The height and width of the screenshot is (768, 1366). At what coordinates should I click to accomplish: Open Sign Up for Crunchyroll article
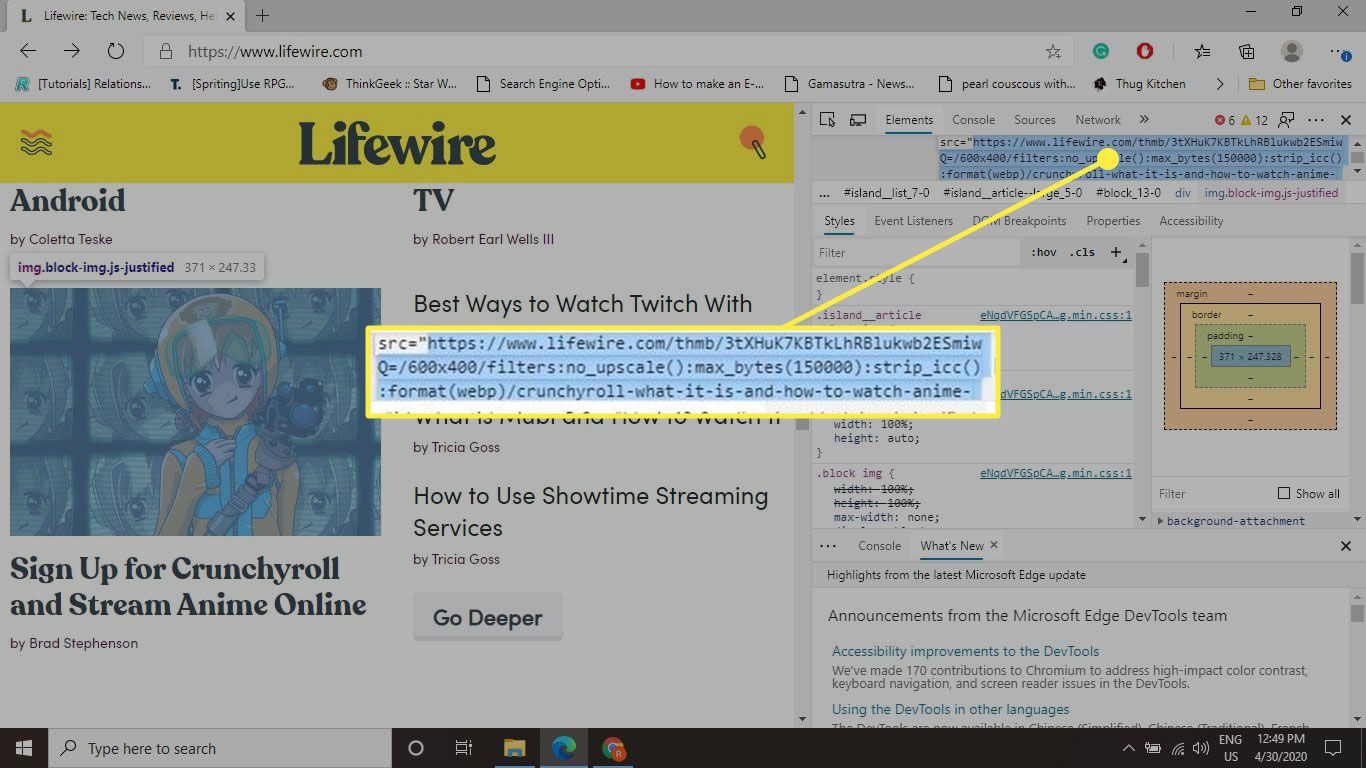[188, 587]
